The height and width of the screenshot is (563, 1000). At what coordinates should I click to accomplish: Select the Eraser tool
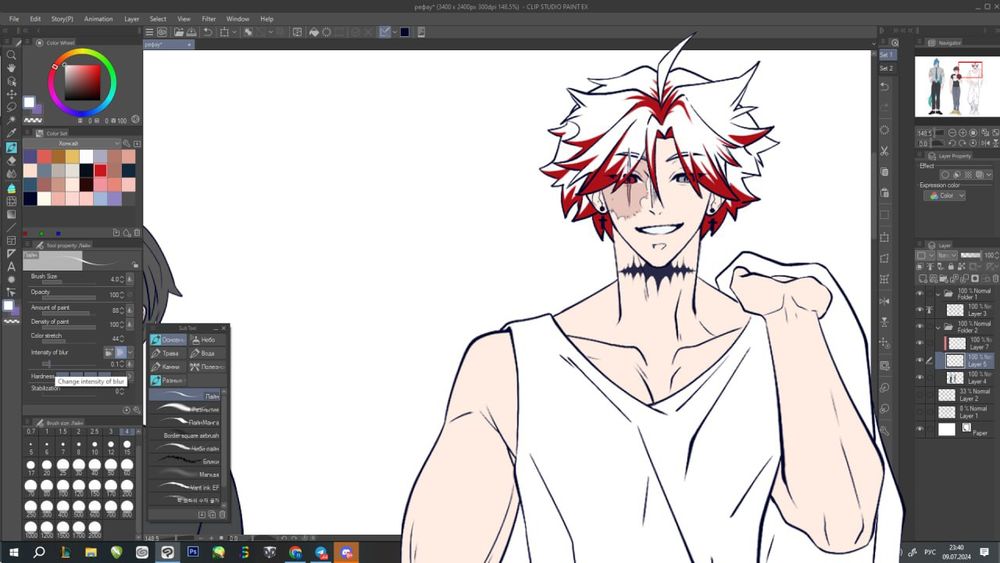click(11, 160)
